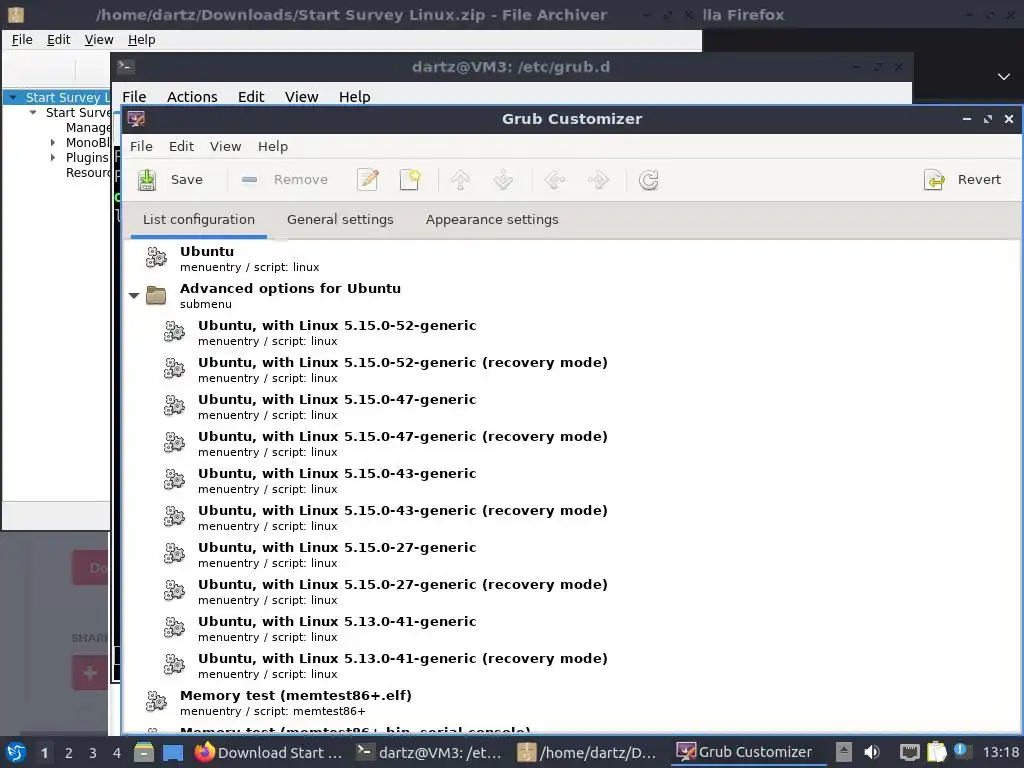Switch to the Appearance settings tab
Viewport: 1024px width, 768px height.
coord(492,219)
